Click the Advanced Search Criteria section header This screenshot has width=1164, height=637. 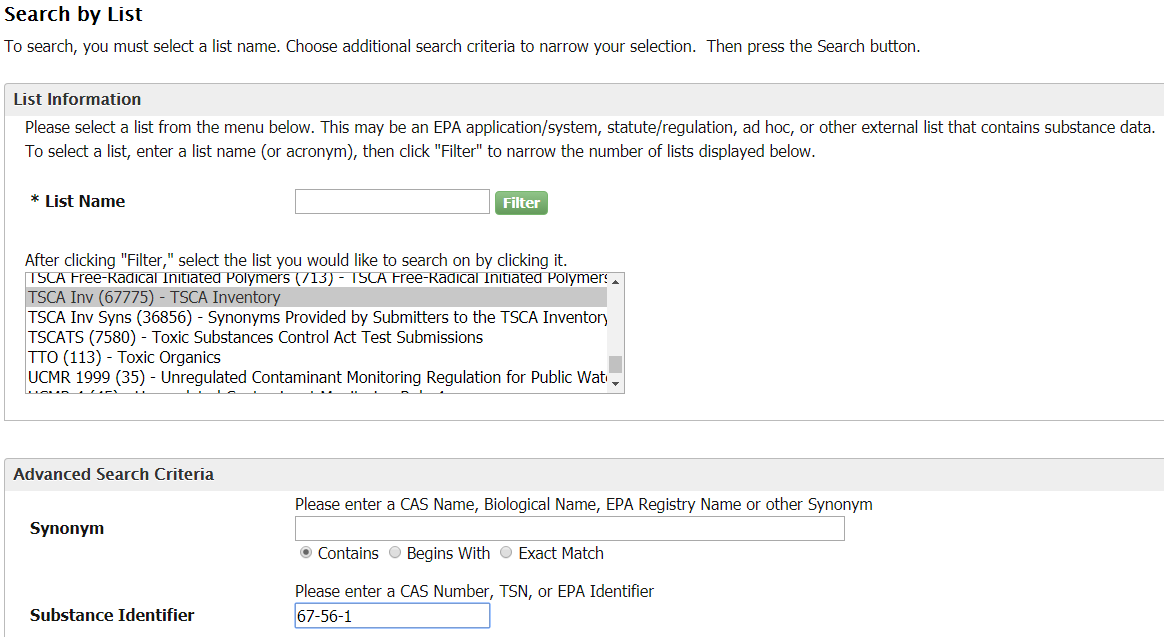point(113,474)
